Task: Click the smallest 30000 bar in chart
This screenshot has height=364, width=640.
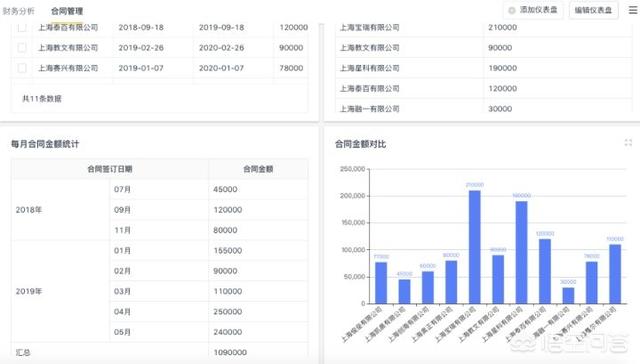Action: click(568, 295)
